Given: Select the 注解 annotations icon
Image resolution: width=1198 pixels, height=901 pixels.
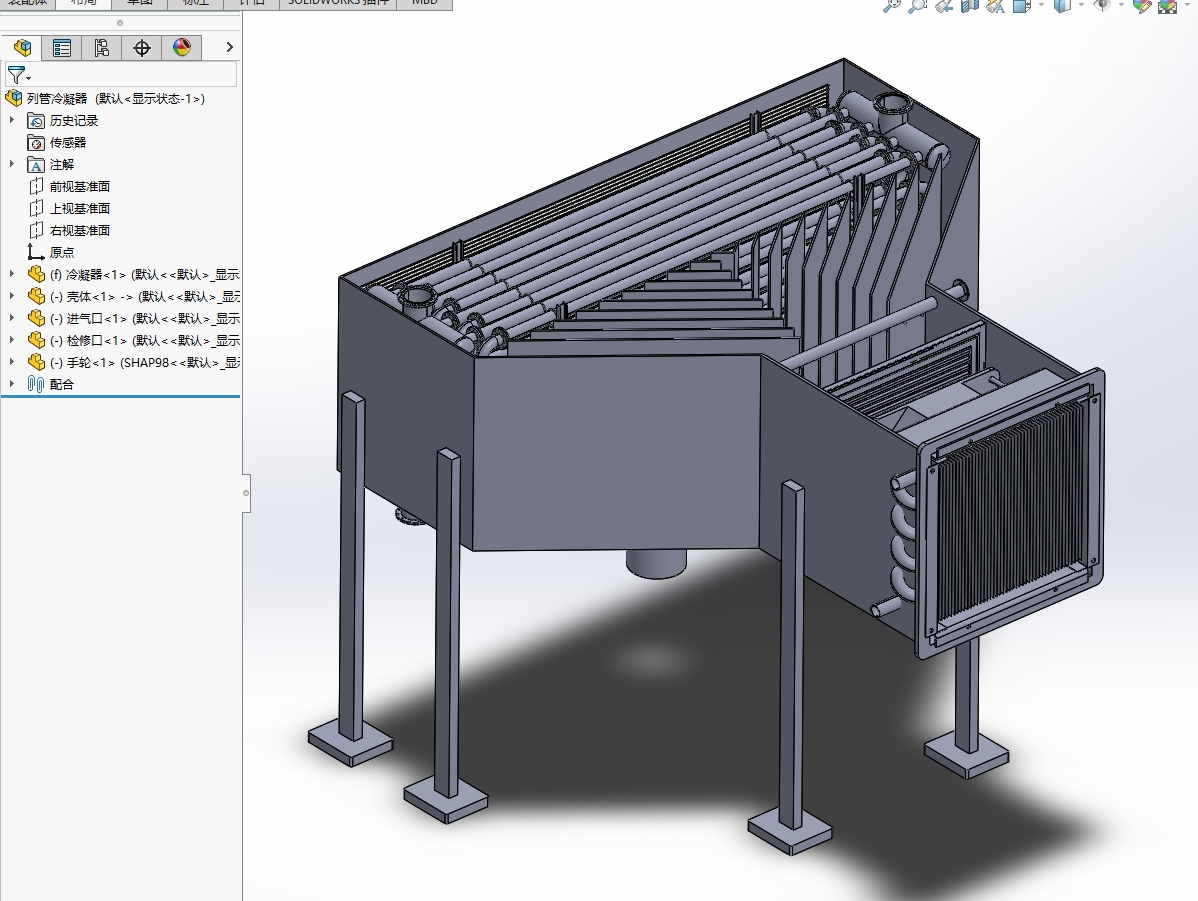Looking at the screenshot, I should point(36,165).
